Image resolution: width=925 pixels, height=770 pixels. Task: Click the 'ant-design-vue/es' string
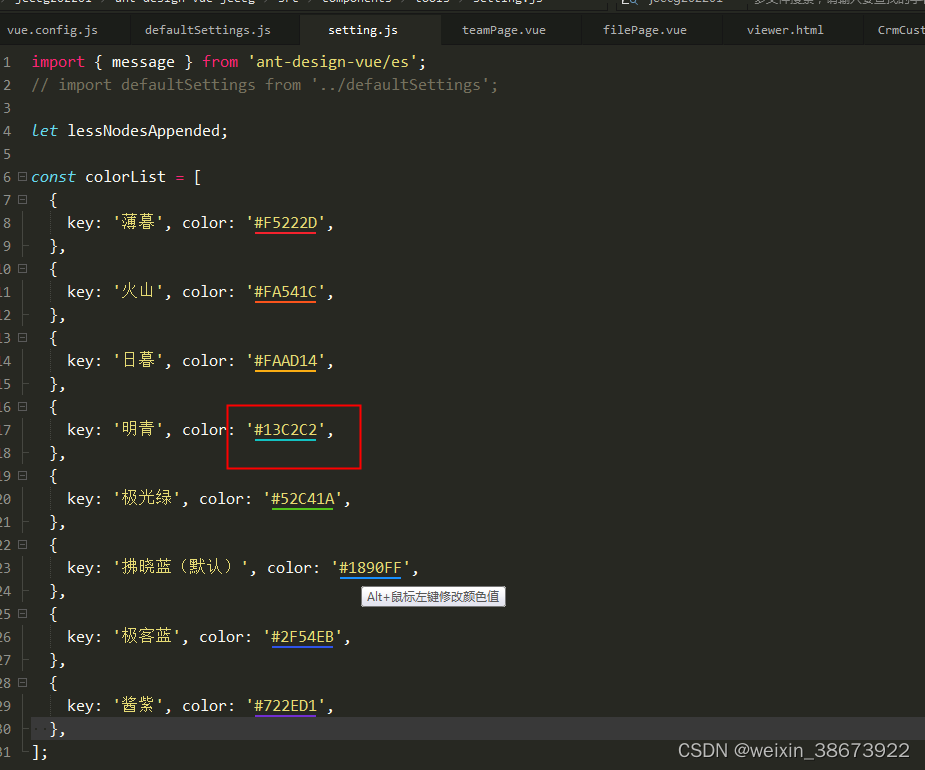(332, 62)
